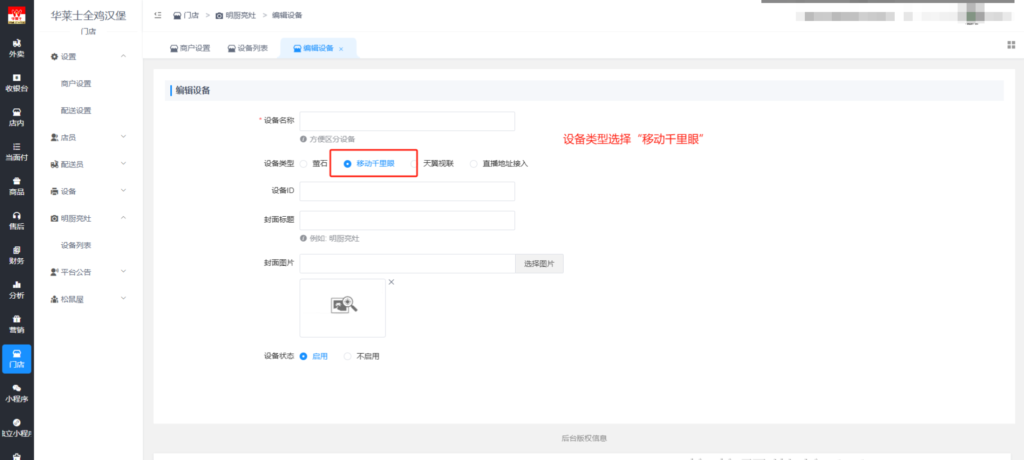Click the brand logo at sidebar top
Viewport: 1024px width, 460px height.
[16, 16]
